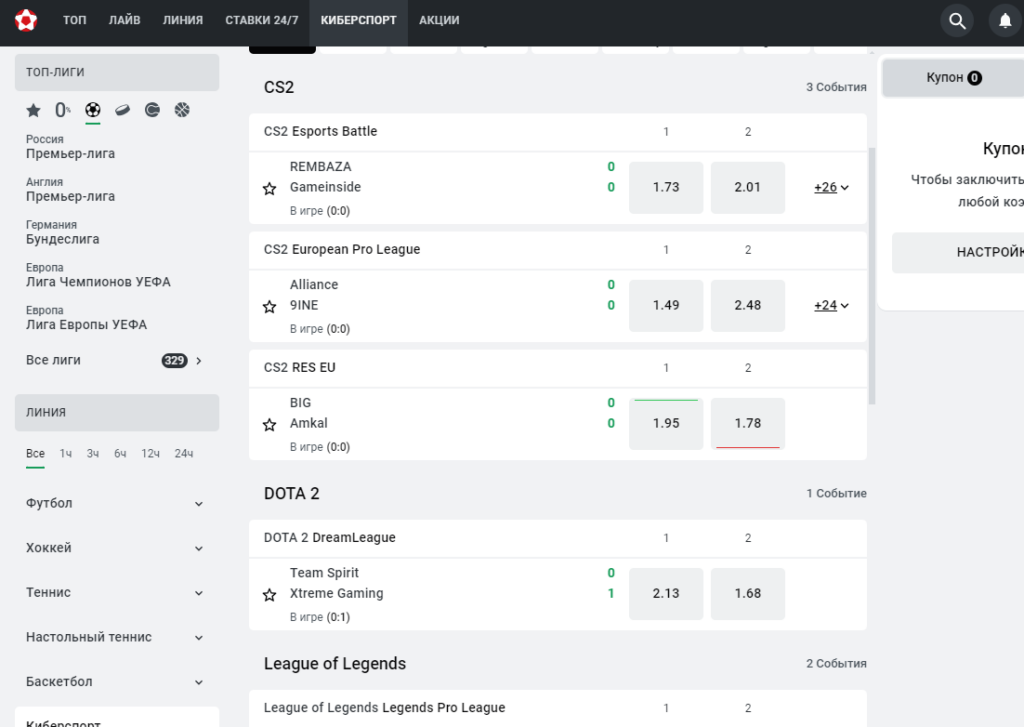Go home via the red soccer logo
Image resolution: width=1024 pixels, height=727 pixels.
pos(25,20)
